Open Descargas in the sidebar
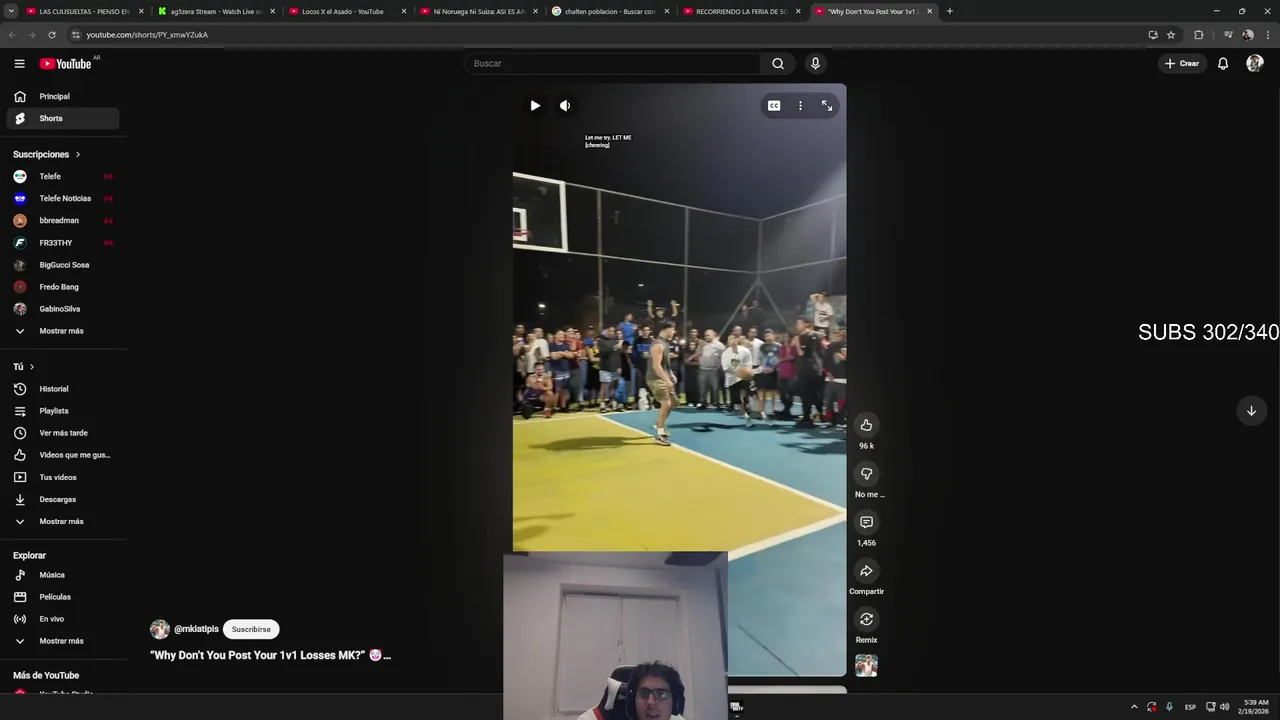The height and width of the screenshot is (720, 1280). (x=63, y=499)
